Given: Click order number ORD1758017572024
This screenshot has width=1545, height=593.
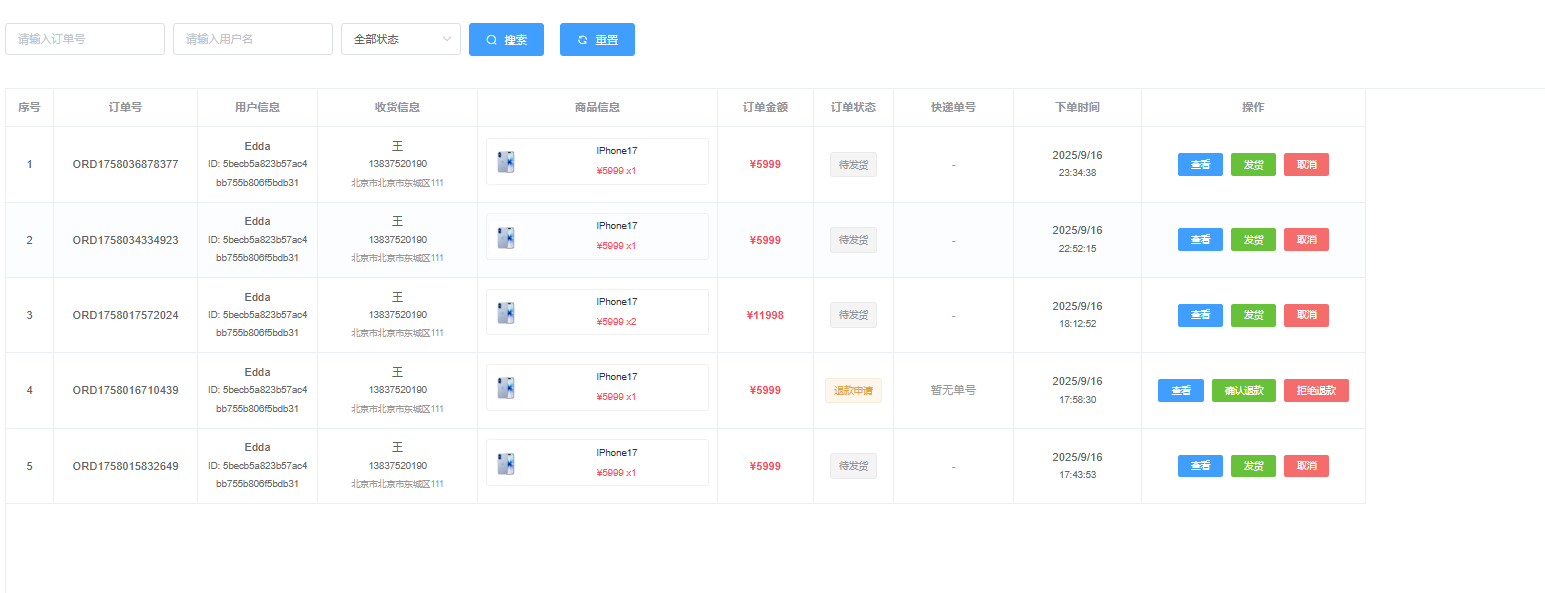Looking at the screenshot, I should coord(125,315).
